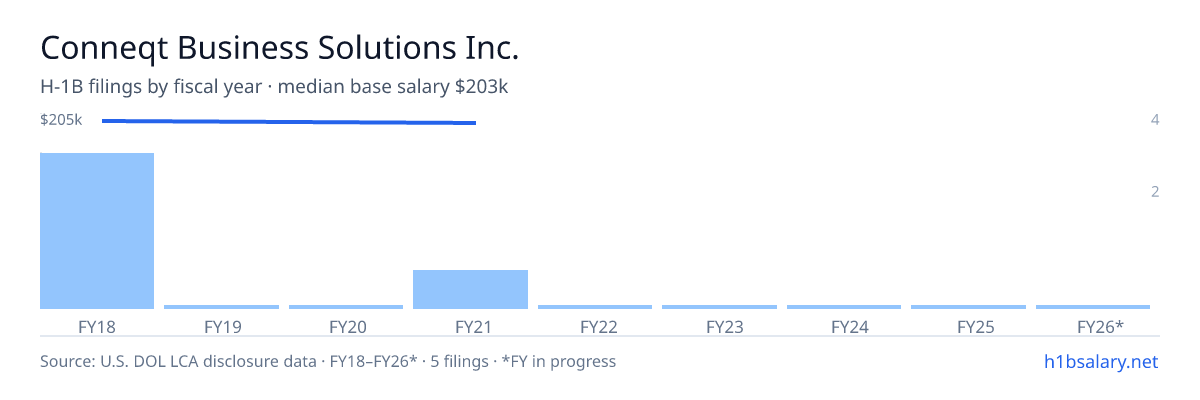Select the FY26* bar stub

tap(1093, 307)
